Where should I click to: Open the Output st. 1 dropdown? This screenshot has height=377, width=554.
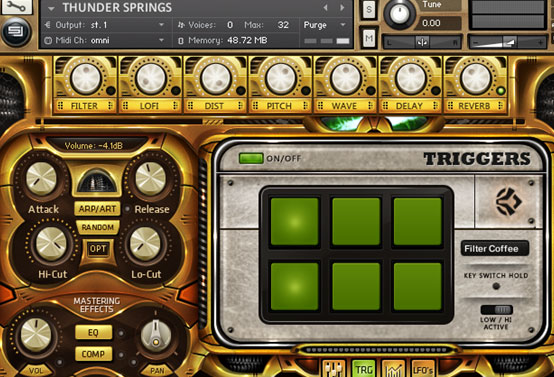(x=105, y=25)
